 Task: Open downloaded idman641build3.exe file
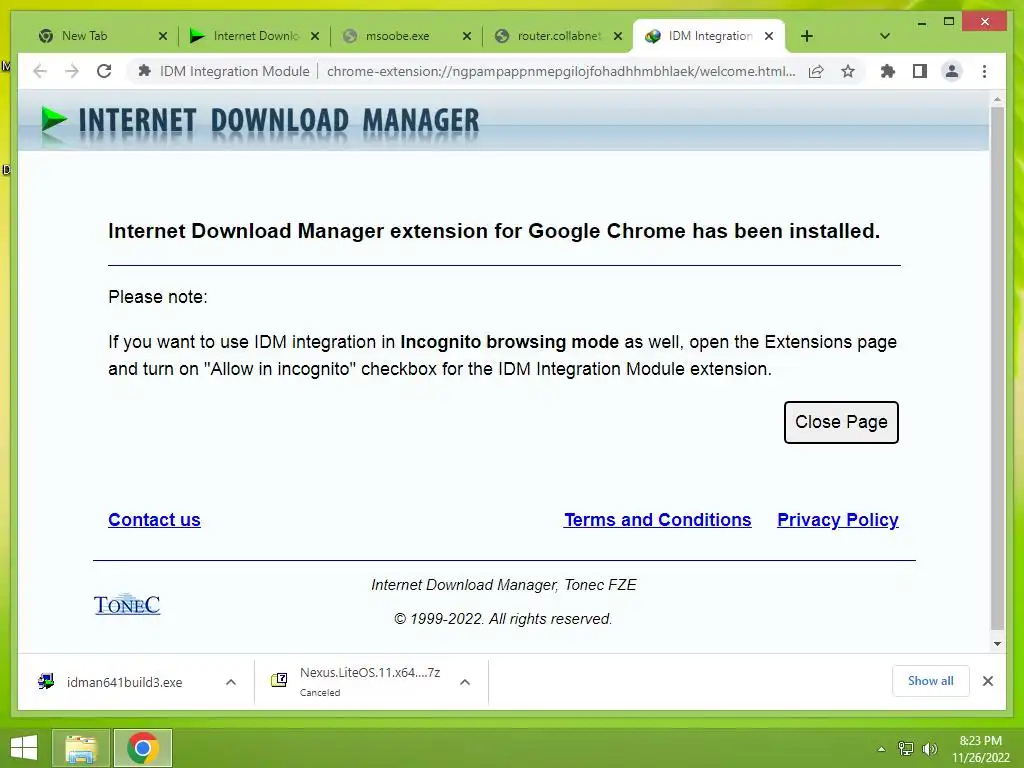(x=124, y=682)
